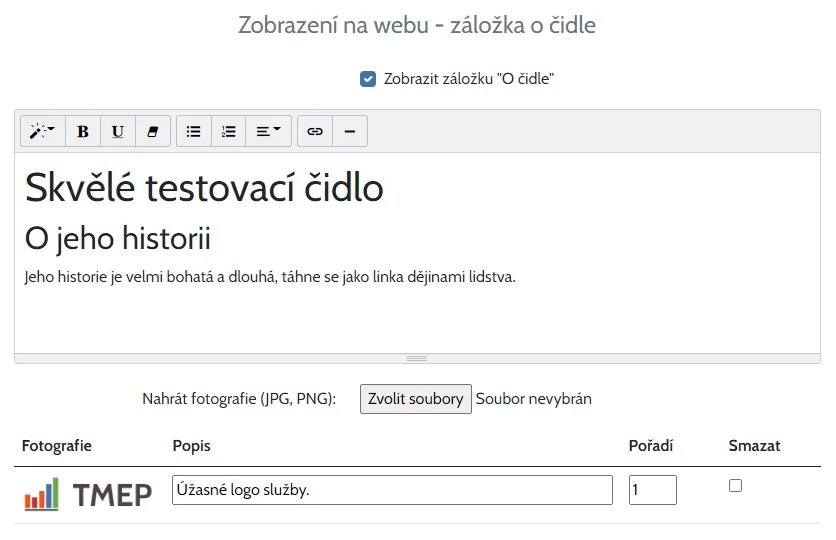Click the eraser remove-formatting icon

(152, 131)
